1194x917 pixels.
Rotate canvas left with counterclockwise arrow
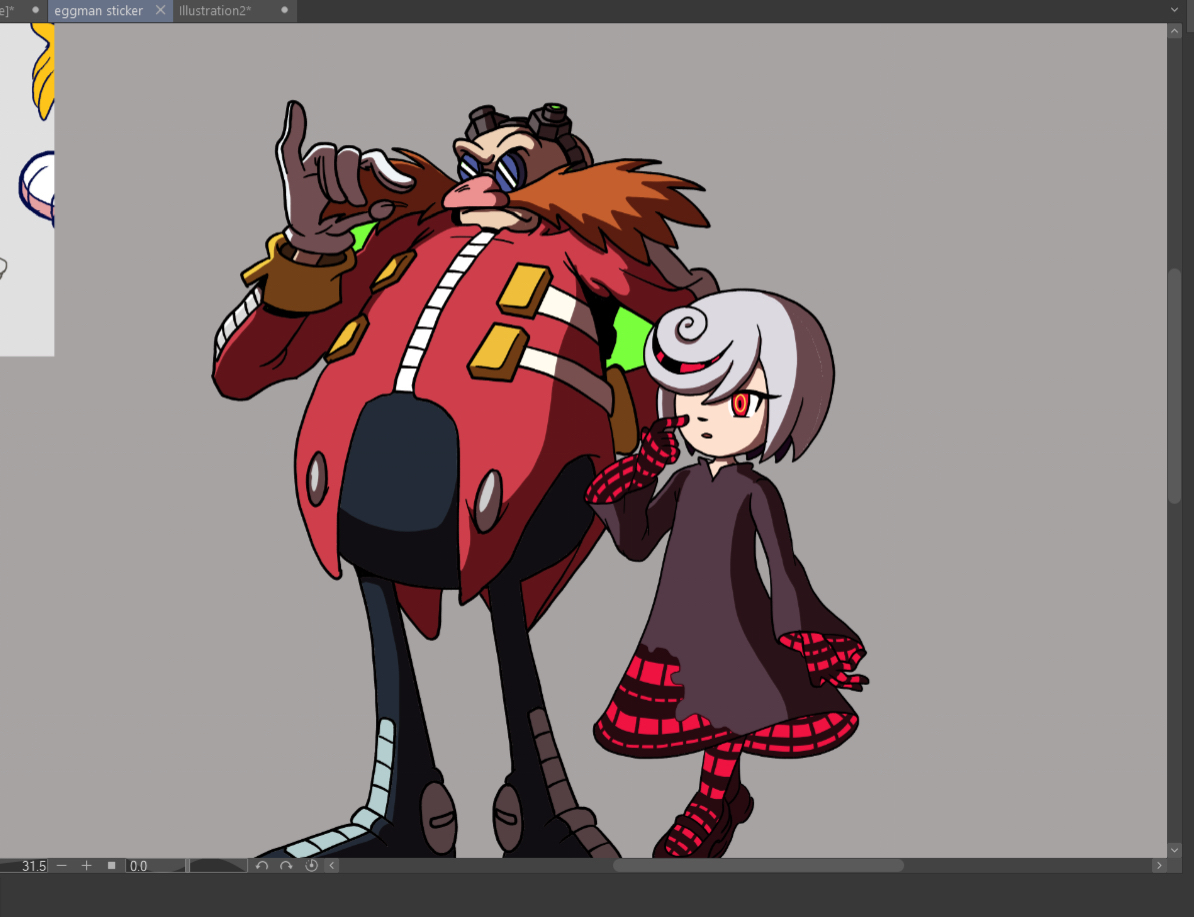(x=262, y=865)
